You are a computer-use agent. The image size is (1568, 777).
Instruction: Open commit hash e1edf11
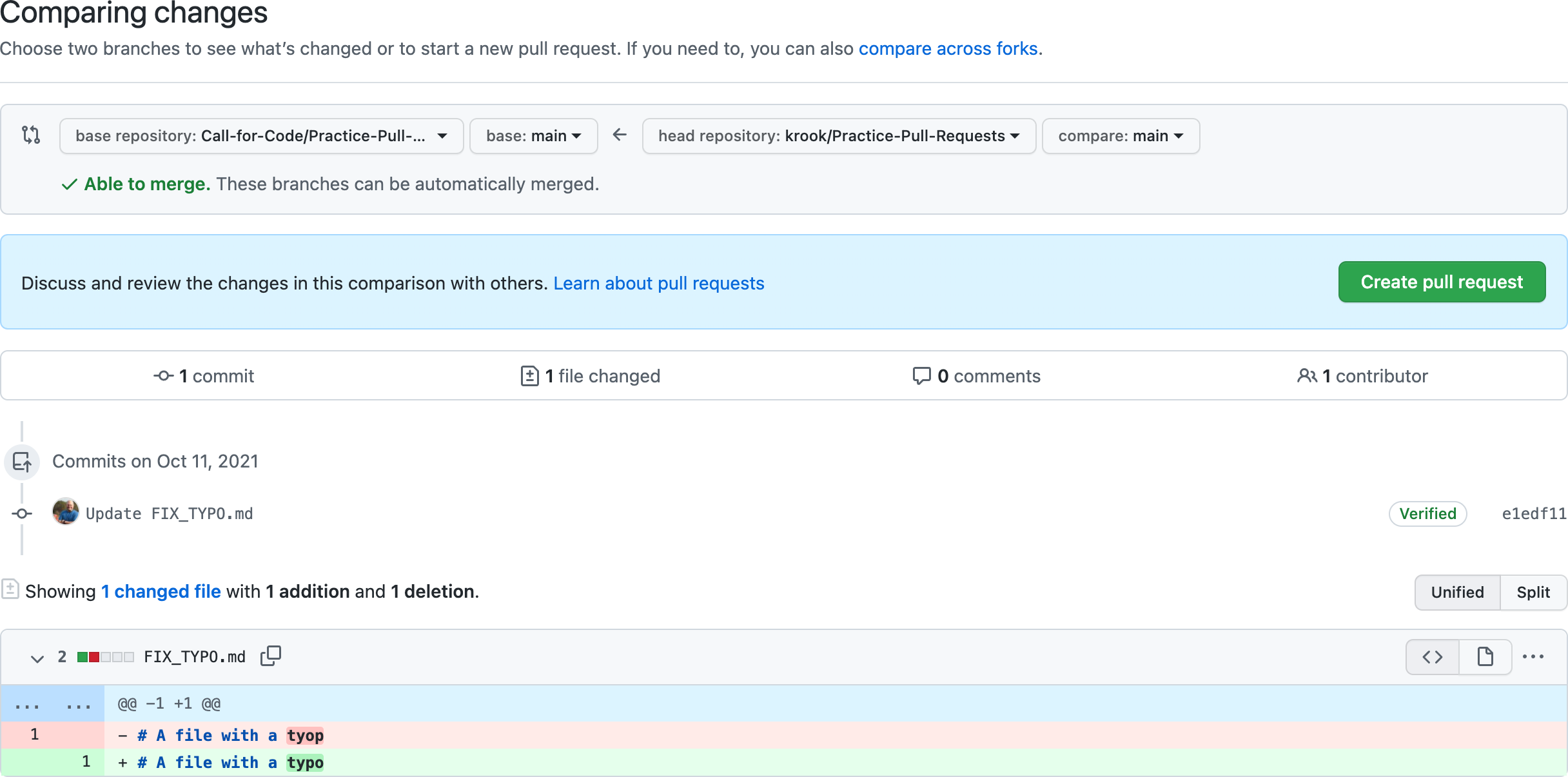coord(1533,514)
